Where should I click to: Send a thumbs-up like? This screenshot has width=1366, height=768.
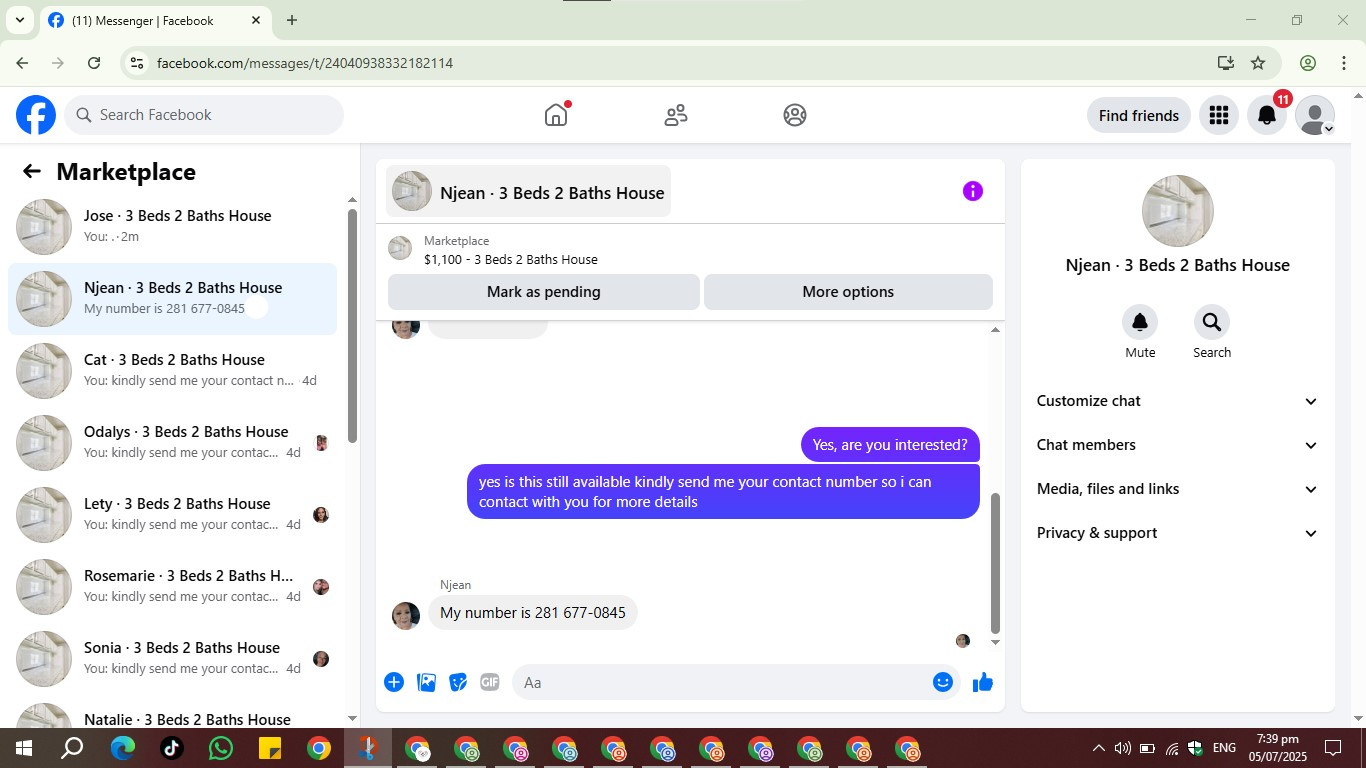983,682
